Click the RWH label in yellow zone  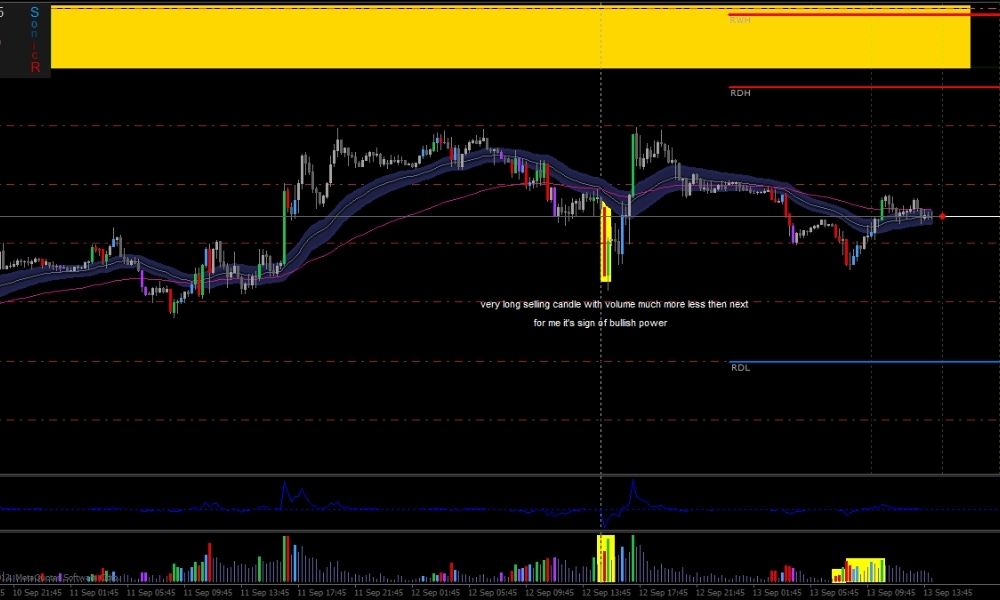click(740, 20)
